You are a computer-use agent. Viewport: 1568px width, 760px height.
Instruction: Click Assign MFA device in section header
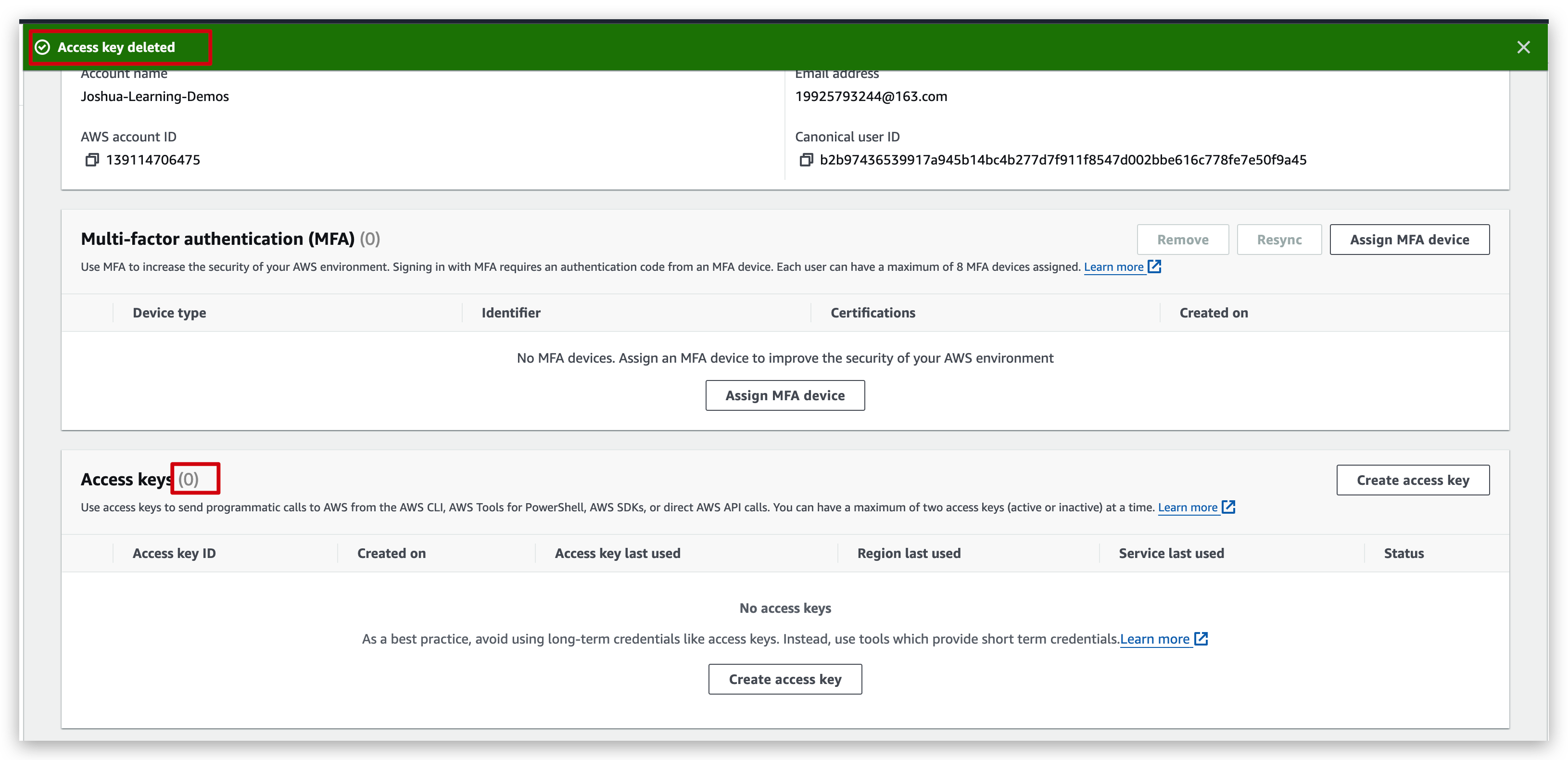1410,240
